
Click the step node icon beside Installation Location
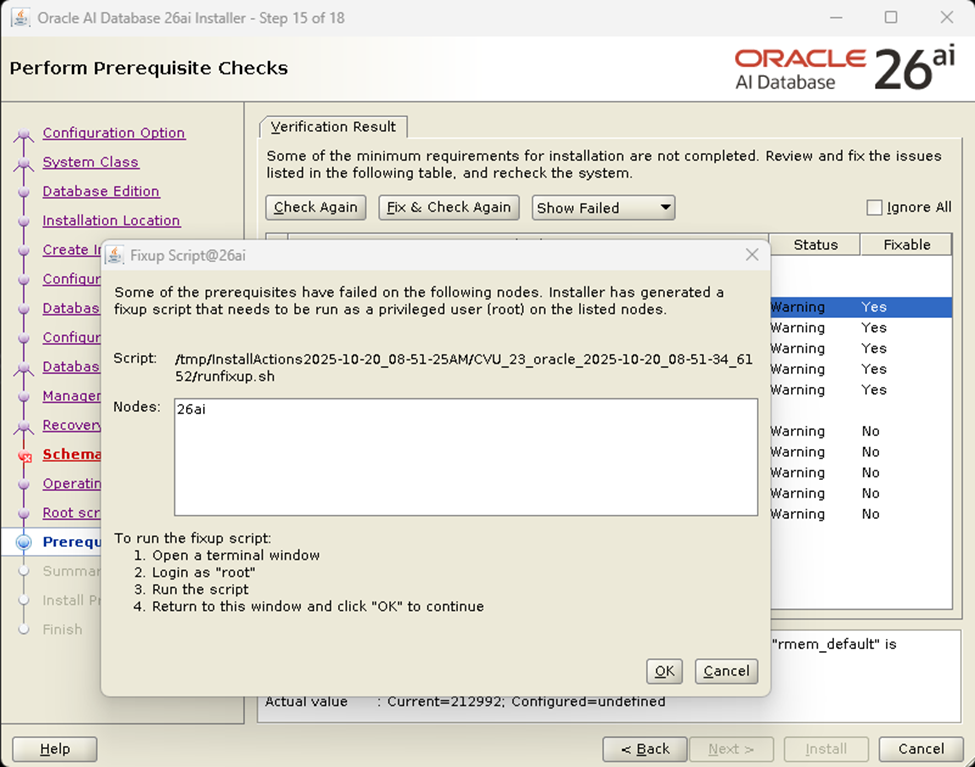(x=24, y=221)
